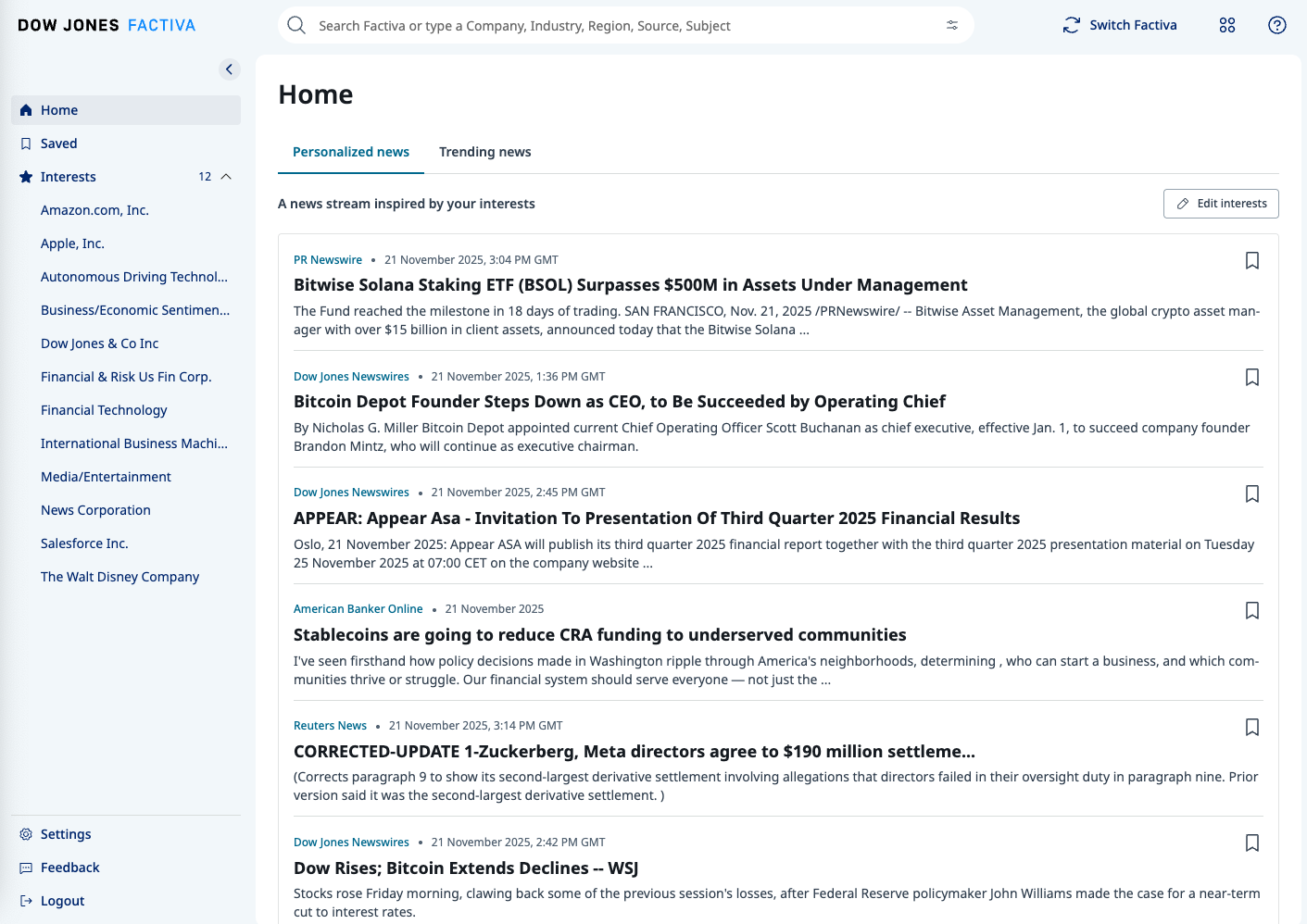Click the Switch Factiva label
The height and width of the screenshot is (924, 1307).
1133,25
